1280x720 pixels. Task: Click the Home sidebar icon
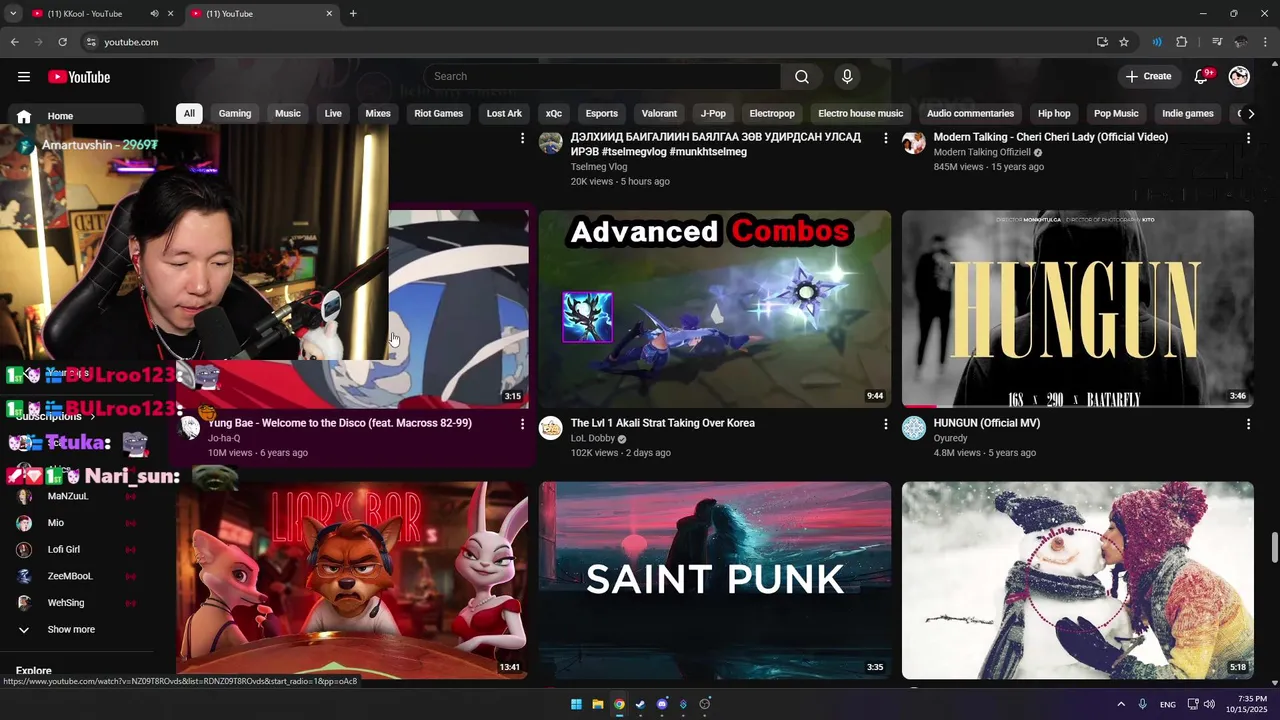24,116
